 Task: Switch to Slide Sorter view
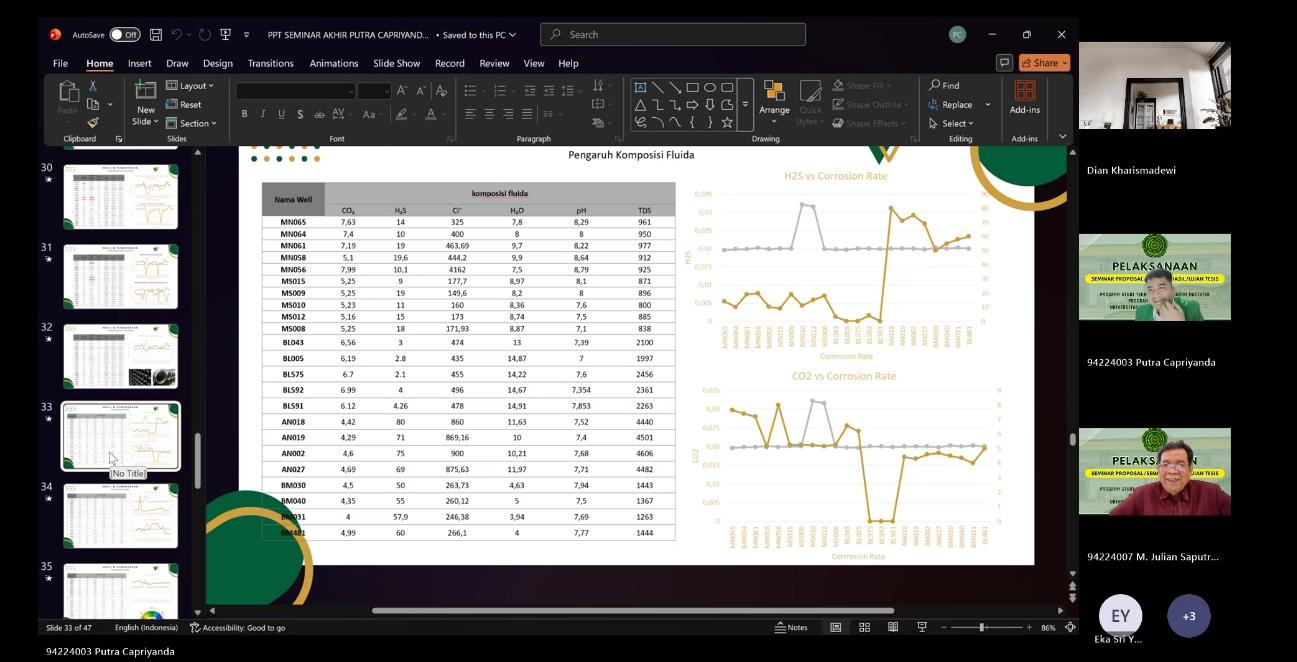[864, 627]
